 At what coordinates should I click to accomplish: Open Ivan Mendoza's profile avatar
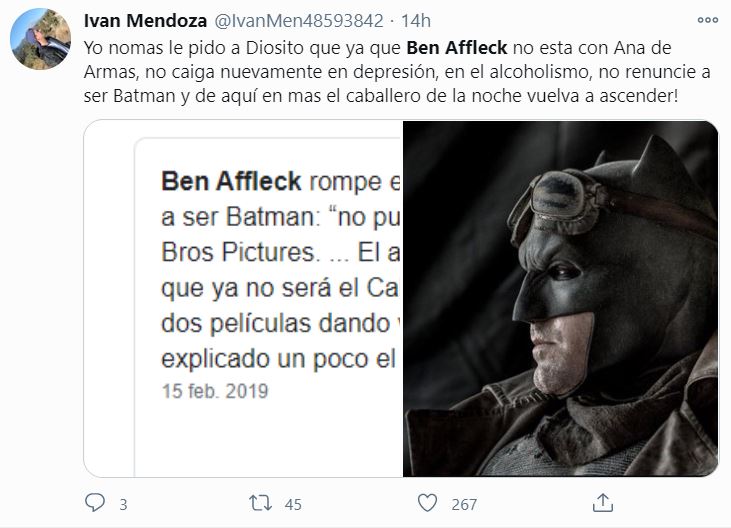coord(41,39)
